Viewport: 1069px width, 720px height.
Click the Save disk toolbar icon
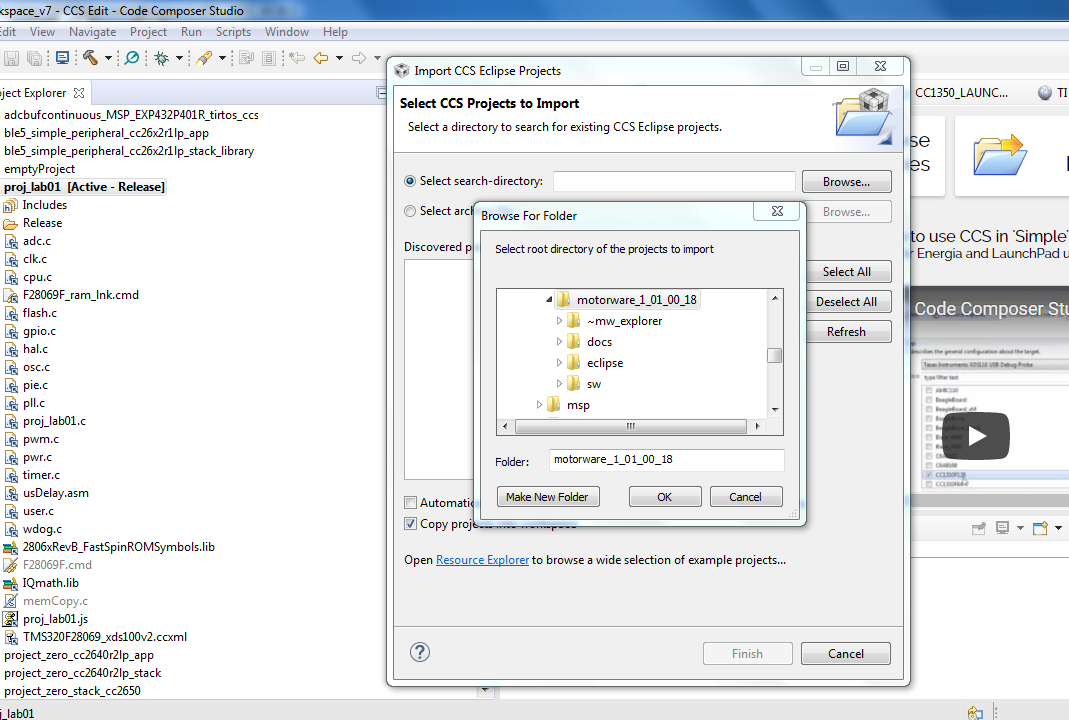point(11,59)
